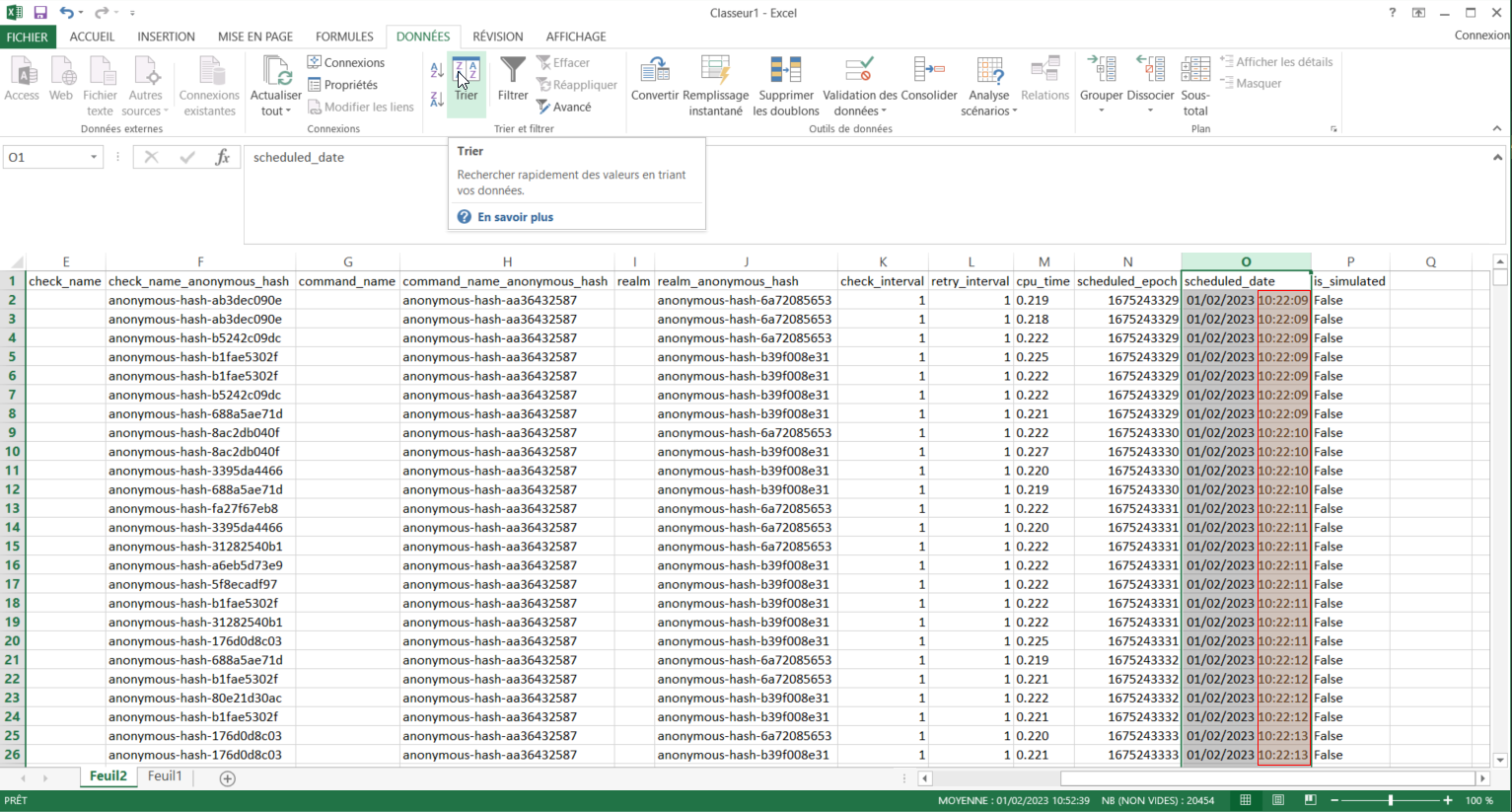This screenshot has width=1512, height=812.
Task: Open the FORMULES ribbon tab
Action: 344,37
